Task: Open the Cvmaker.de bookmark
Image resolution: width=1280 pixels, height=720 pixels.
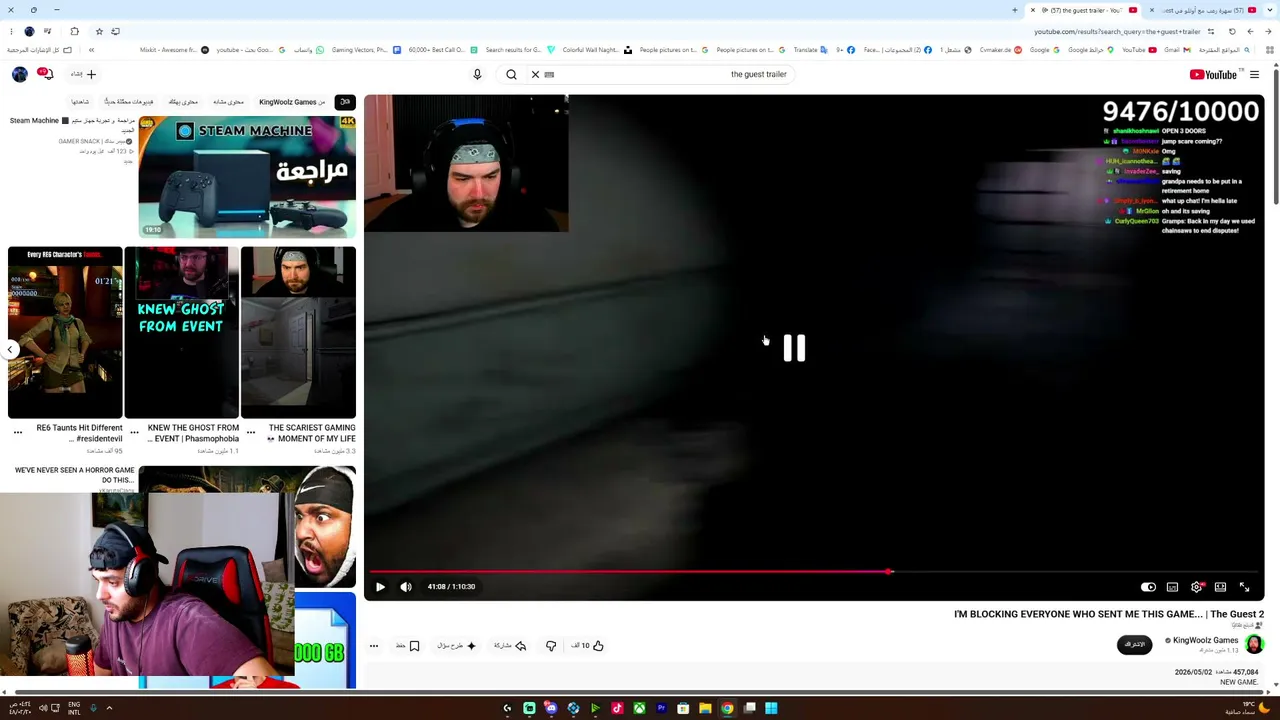Action: 1000,50
